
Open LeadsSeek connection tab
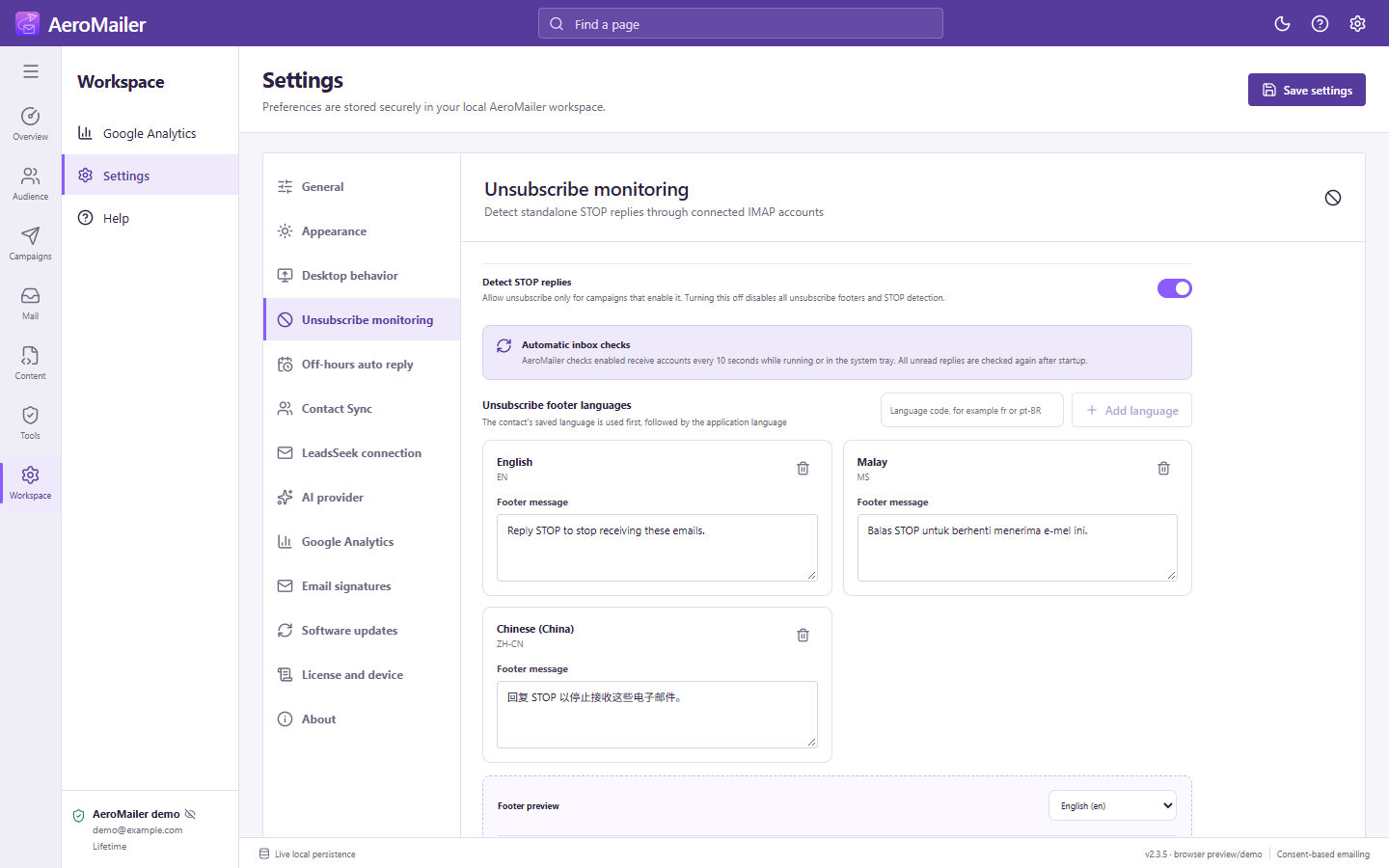pos(362,453)
